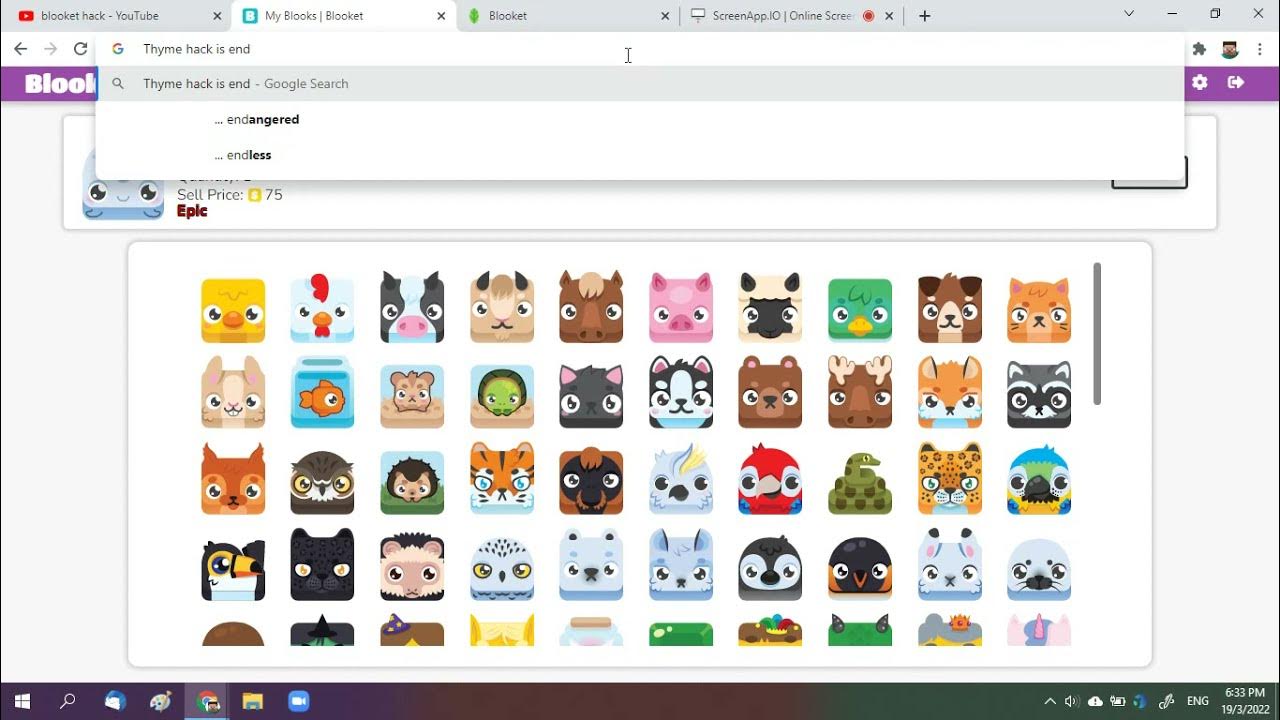The image size is (1280, 720).
Task: Select the brown Bear blook
Action: click(770, 392)
